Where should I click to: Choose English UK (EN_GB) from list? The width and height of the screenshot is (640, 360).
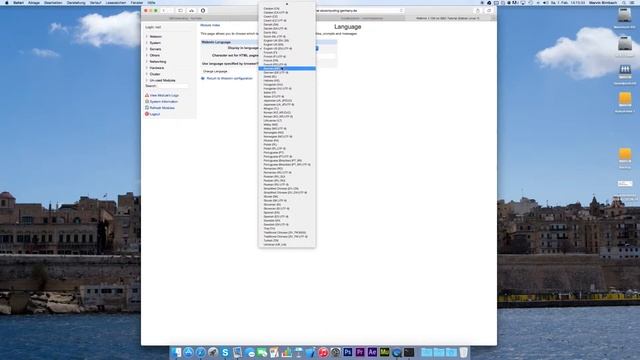287,40
